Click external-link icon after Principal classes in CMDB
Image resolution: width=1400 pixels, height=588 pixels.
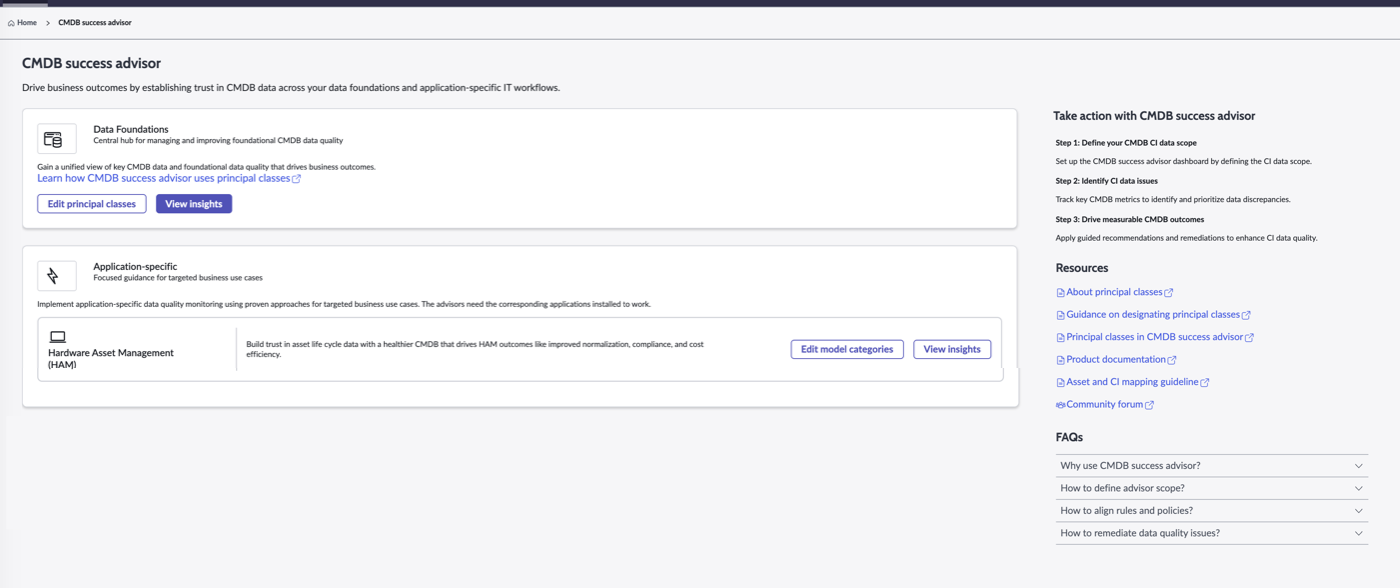click(1249, 338)
